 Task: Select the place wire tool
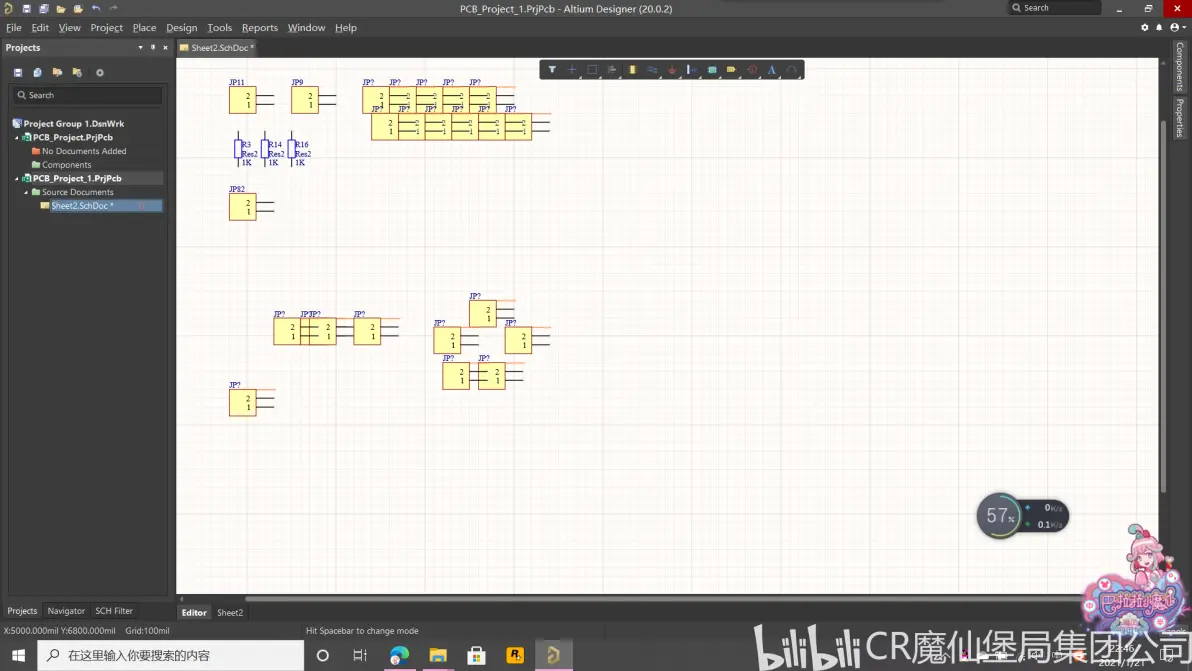[652, 70]
